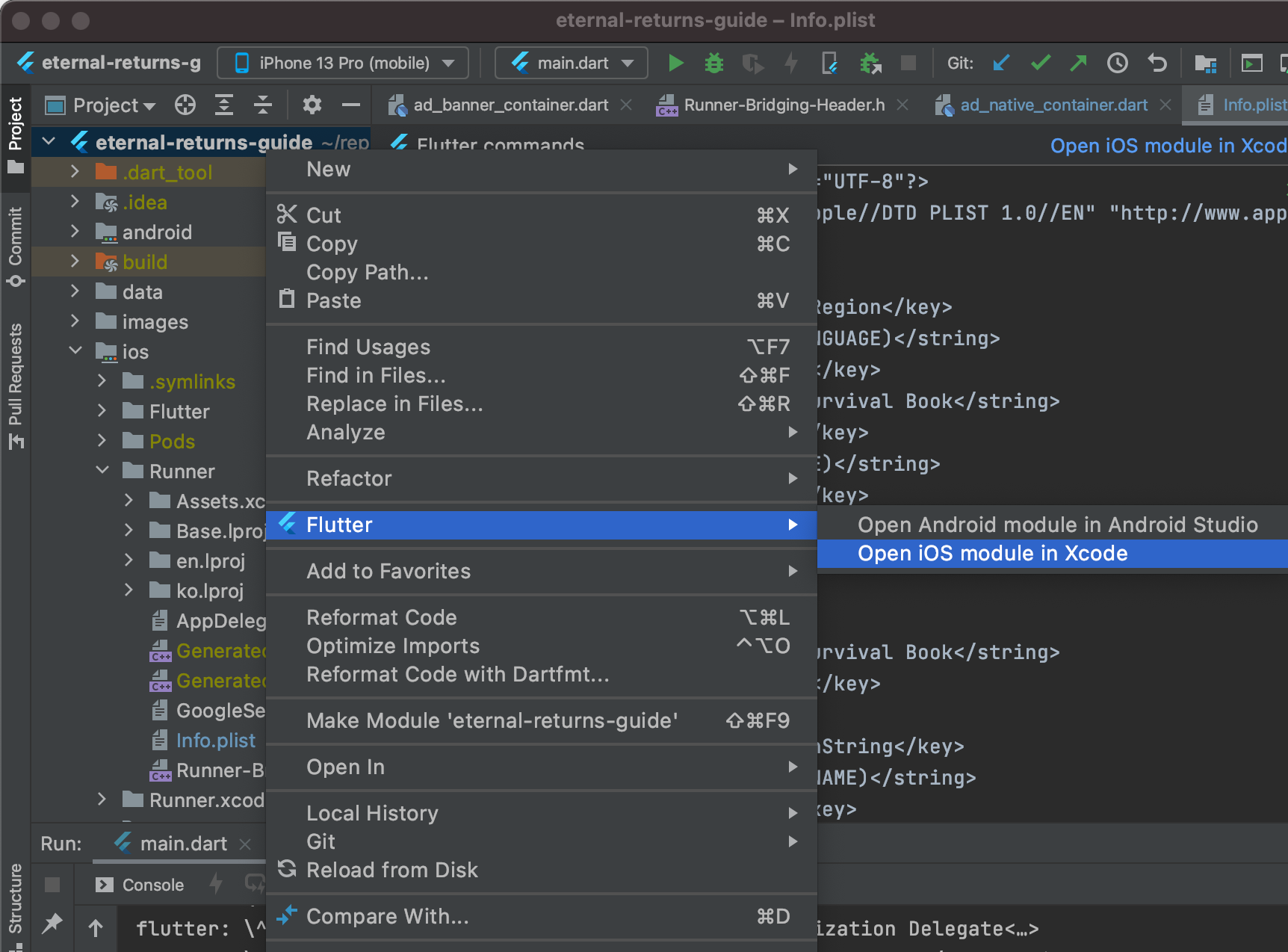Switch to ad_banner_container.dart tab

[x=511, y=105]
